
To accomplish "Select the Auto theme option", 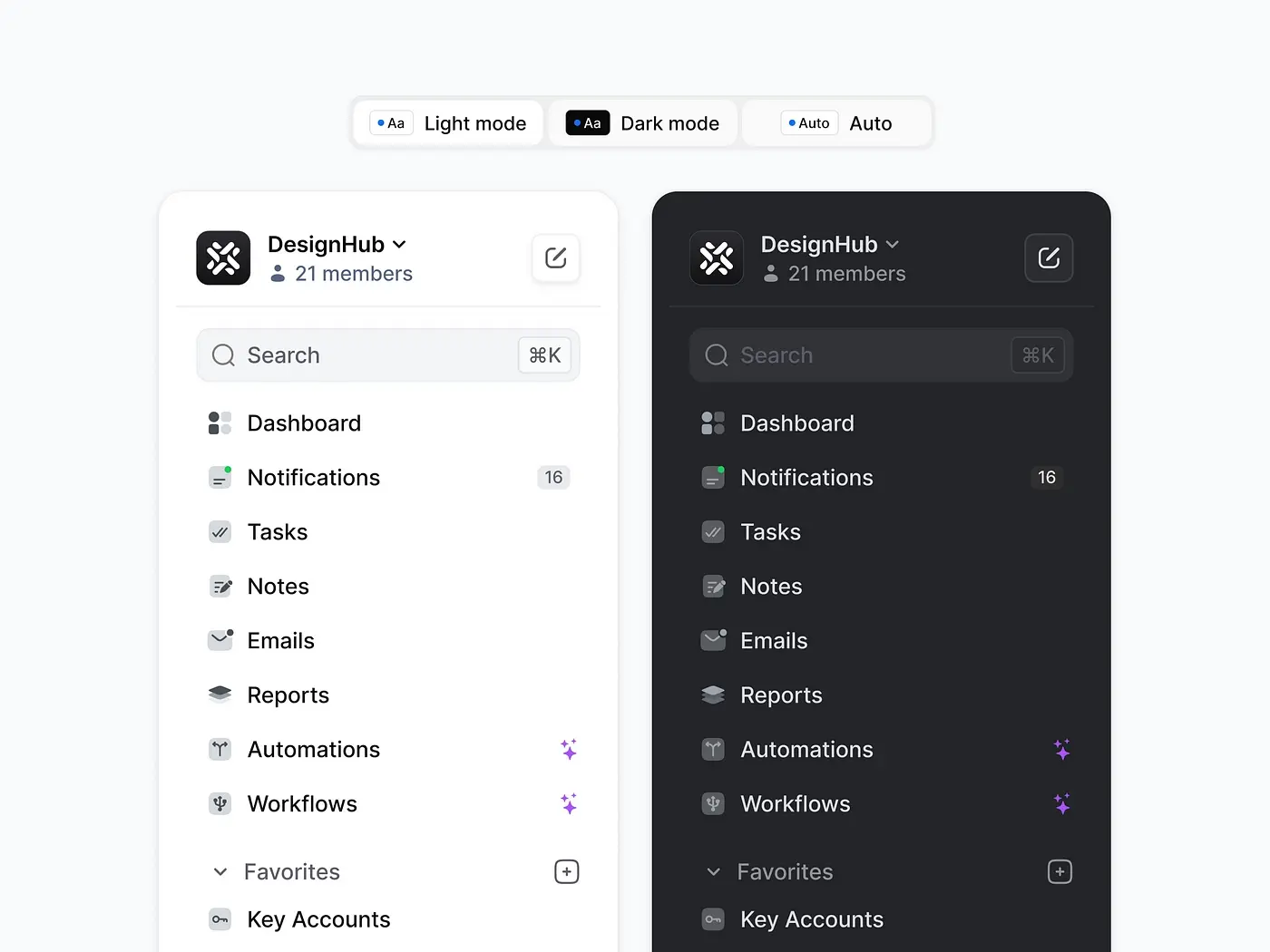I will pos(836,123).
